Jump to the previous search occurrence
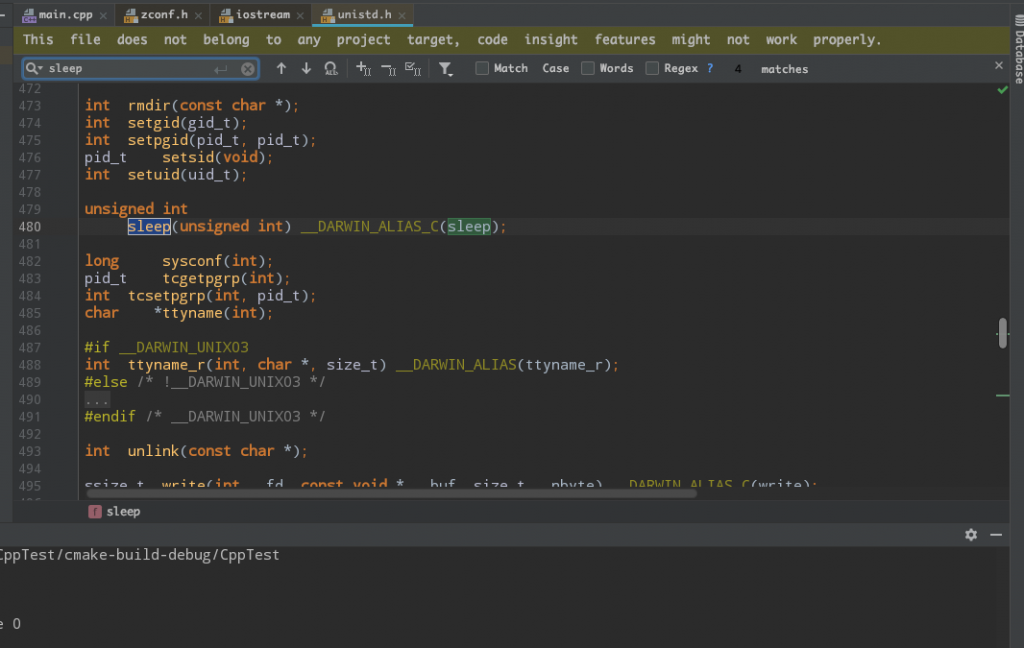The height and width of the screenshot is (648, 1024). 281,69
